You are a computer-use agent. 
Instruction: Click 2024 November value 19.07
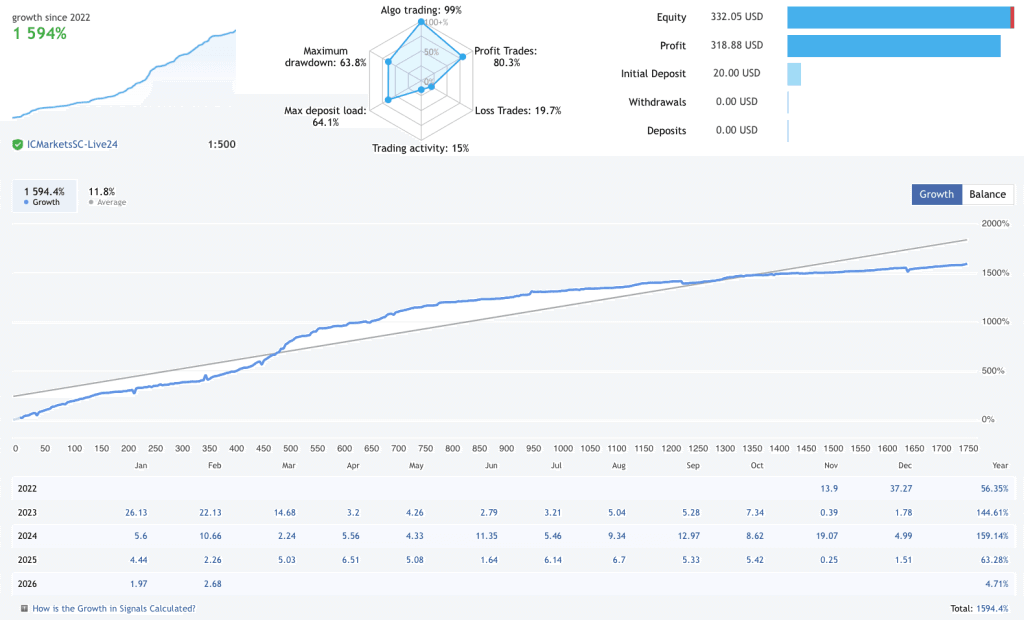click(827, 536)
